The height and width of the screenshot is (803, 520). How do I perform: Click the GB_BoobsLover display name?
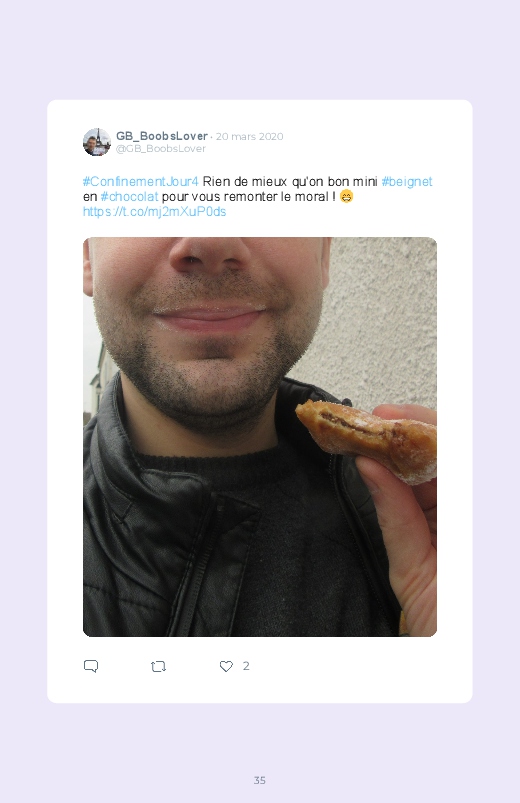[162, 136]
